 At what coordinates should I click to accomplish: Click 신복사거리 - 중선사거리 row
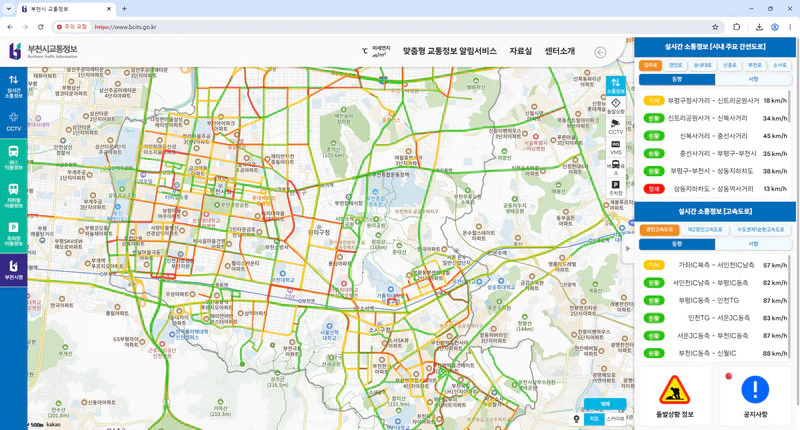715,136
